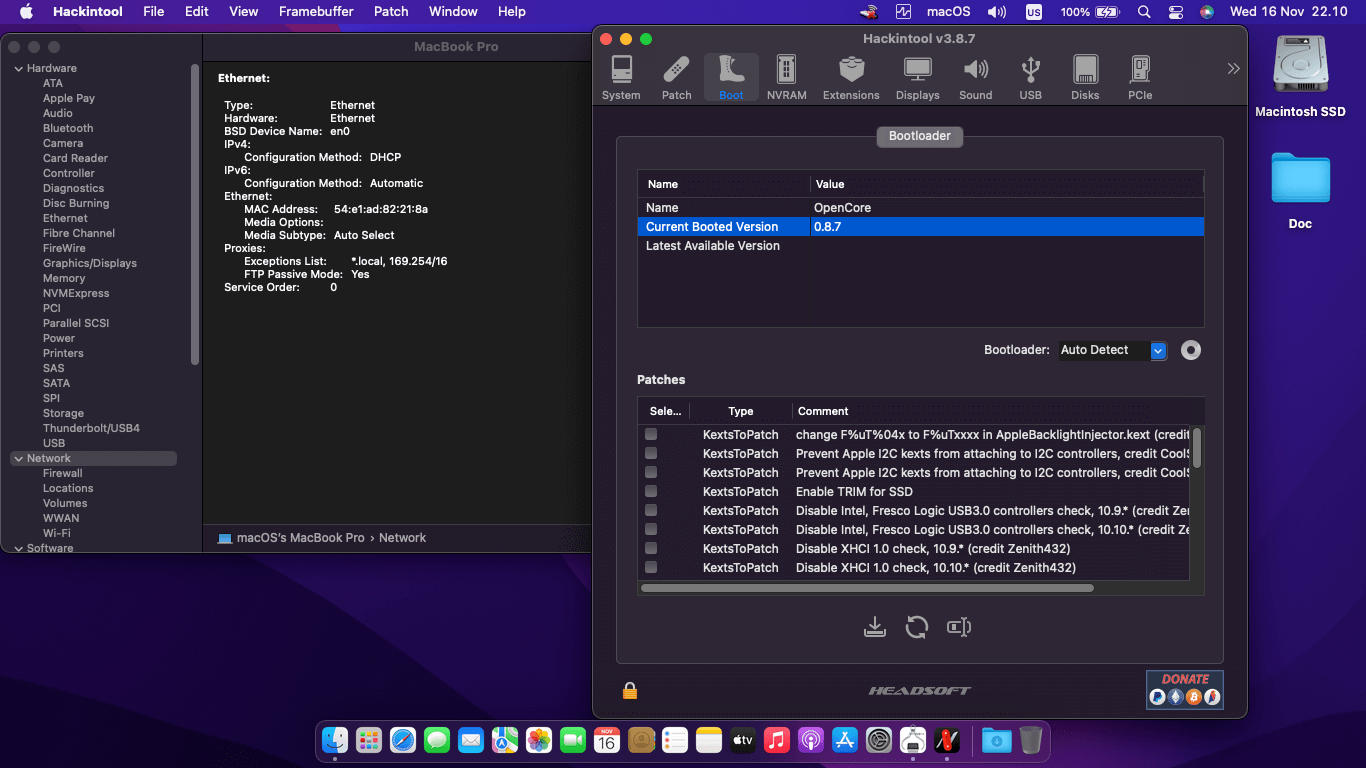Collapse the Software section disclosure triangle
1366x768 pixels.
[18, 548]
